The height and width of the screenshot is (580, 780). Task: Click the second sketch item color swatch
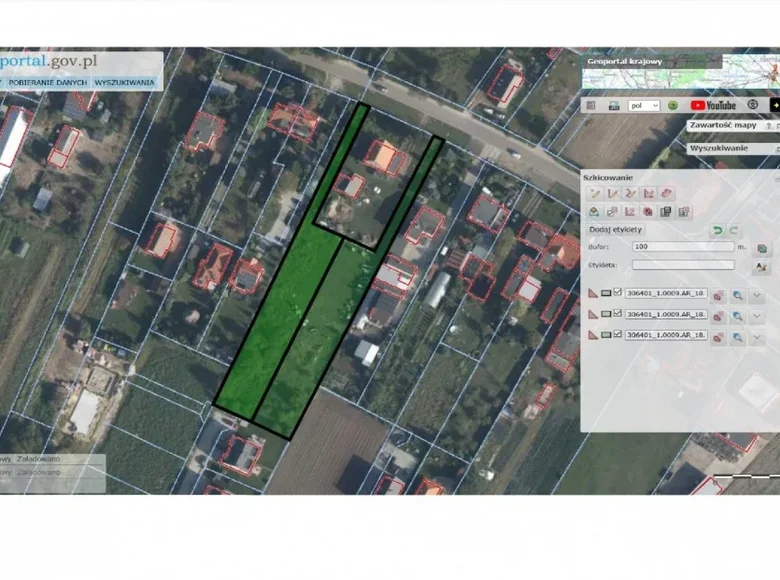(x=605, y=314)
